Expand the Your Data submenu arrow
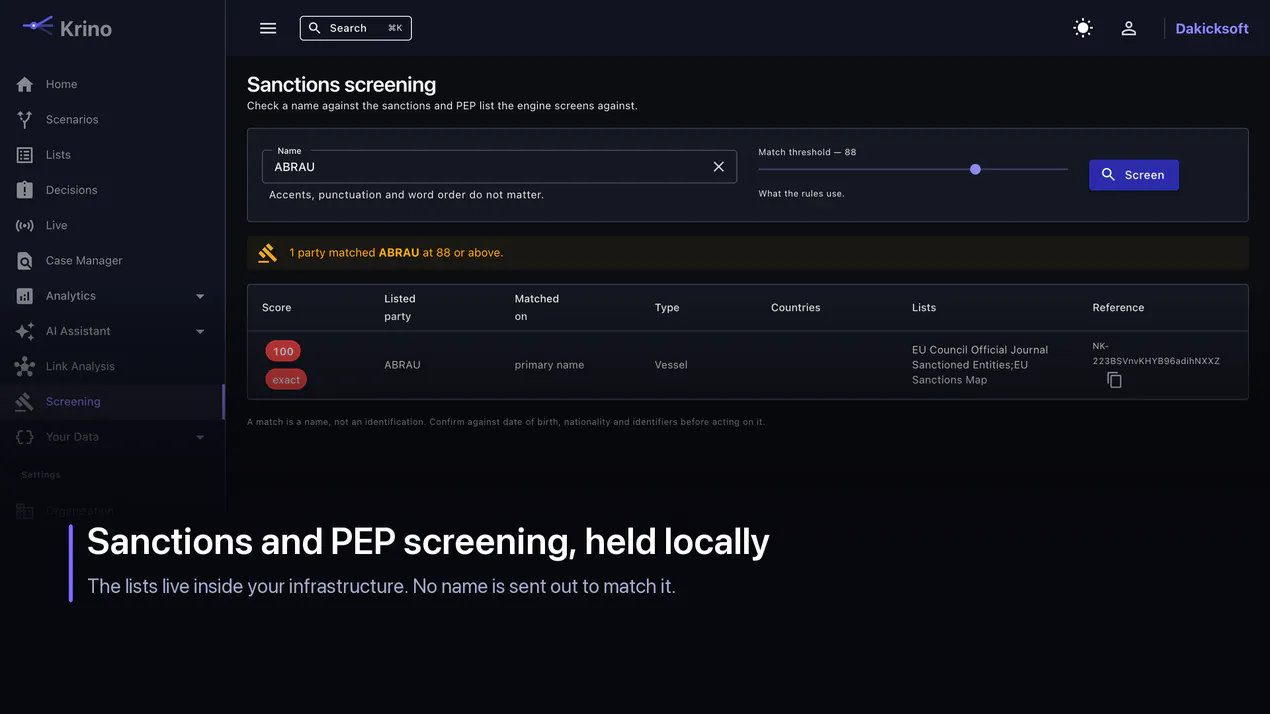The height and width of the screenshot is (714, 1270). point(200,437)
